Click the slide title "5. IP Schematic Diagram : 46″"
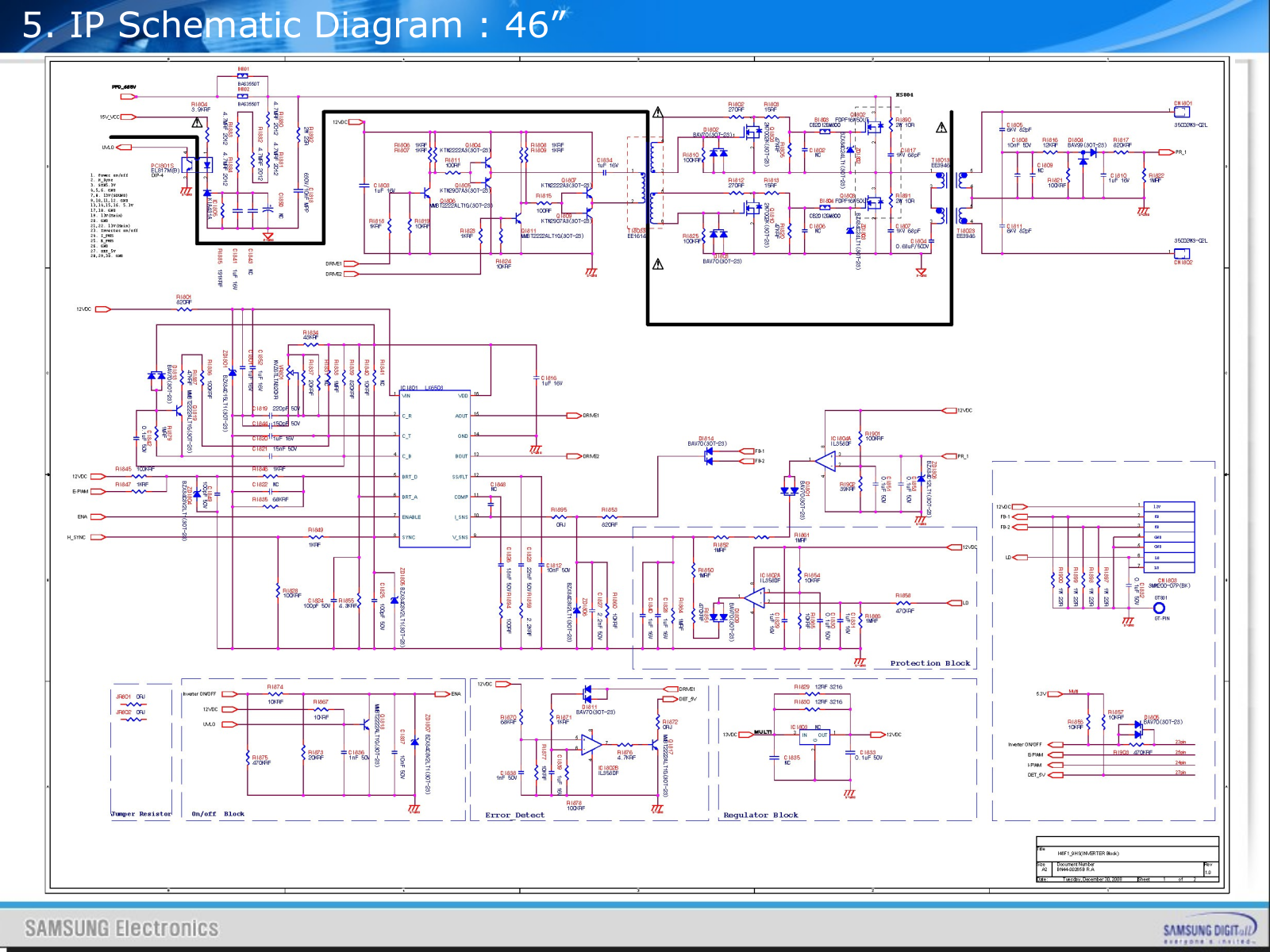 click(x=294, y=25)
